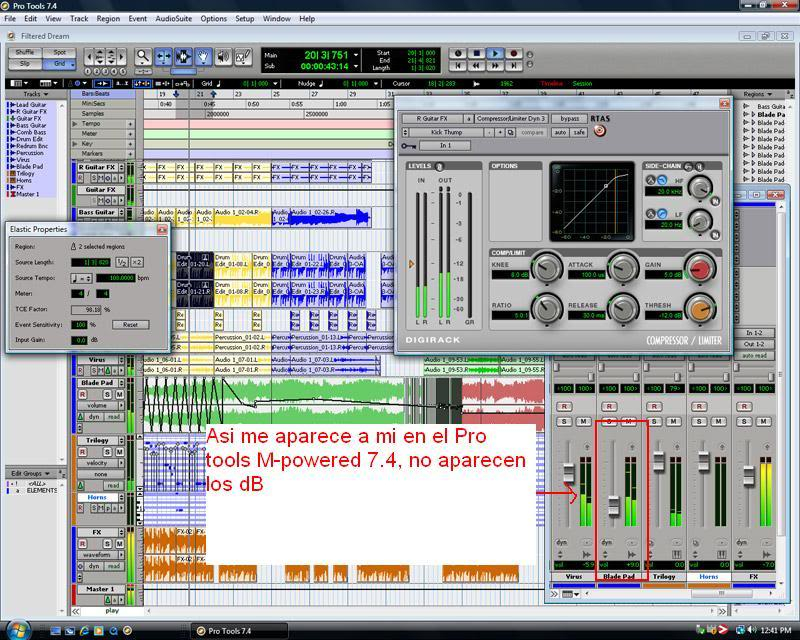The height and width of the screenshot is (640, 800).
Task: Solo the Trilogy channel in the mixer
Action: [x=654, y=422]
